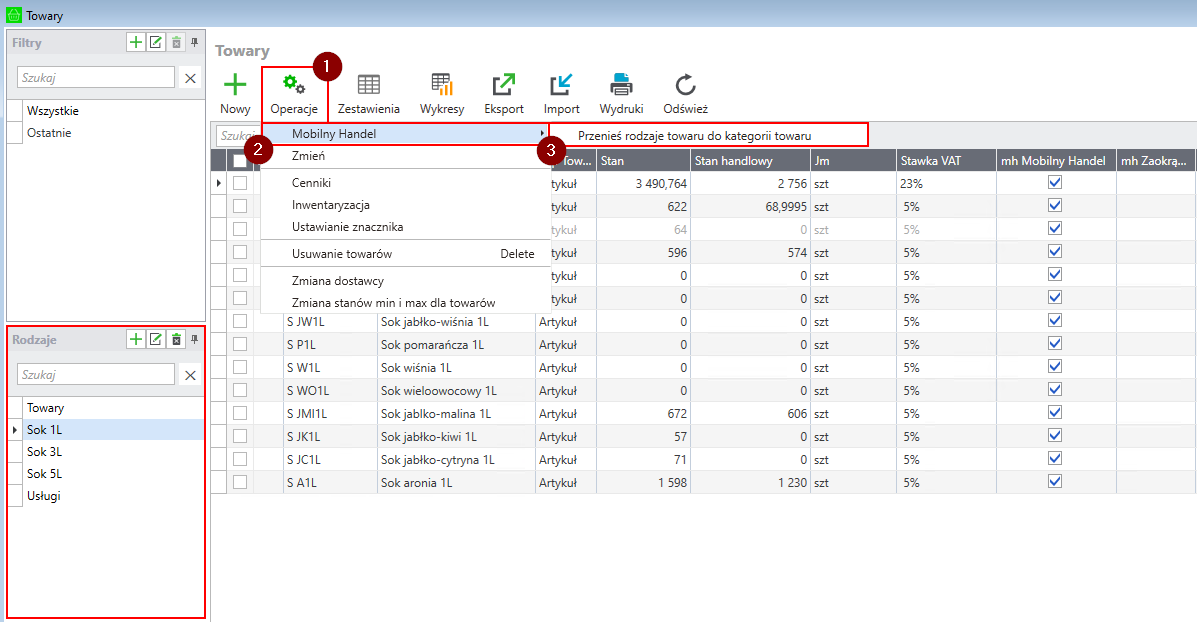Open the Zestawienia table icon
Image resolution: width=1197 pixels, height=622 pixels.
pos(368,86)
